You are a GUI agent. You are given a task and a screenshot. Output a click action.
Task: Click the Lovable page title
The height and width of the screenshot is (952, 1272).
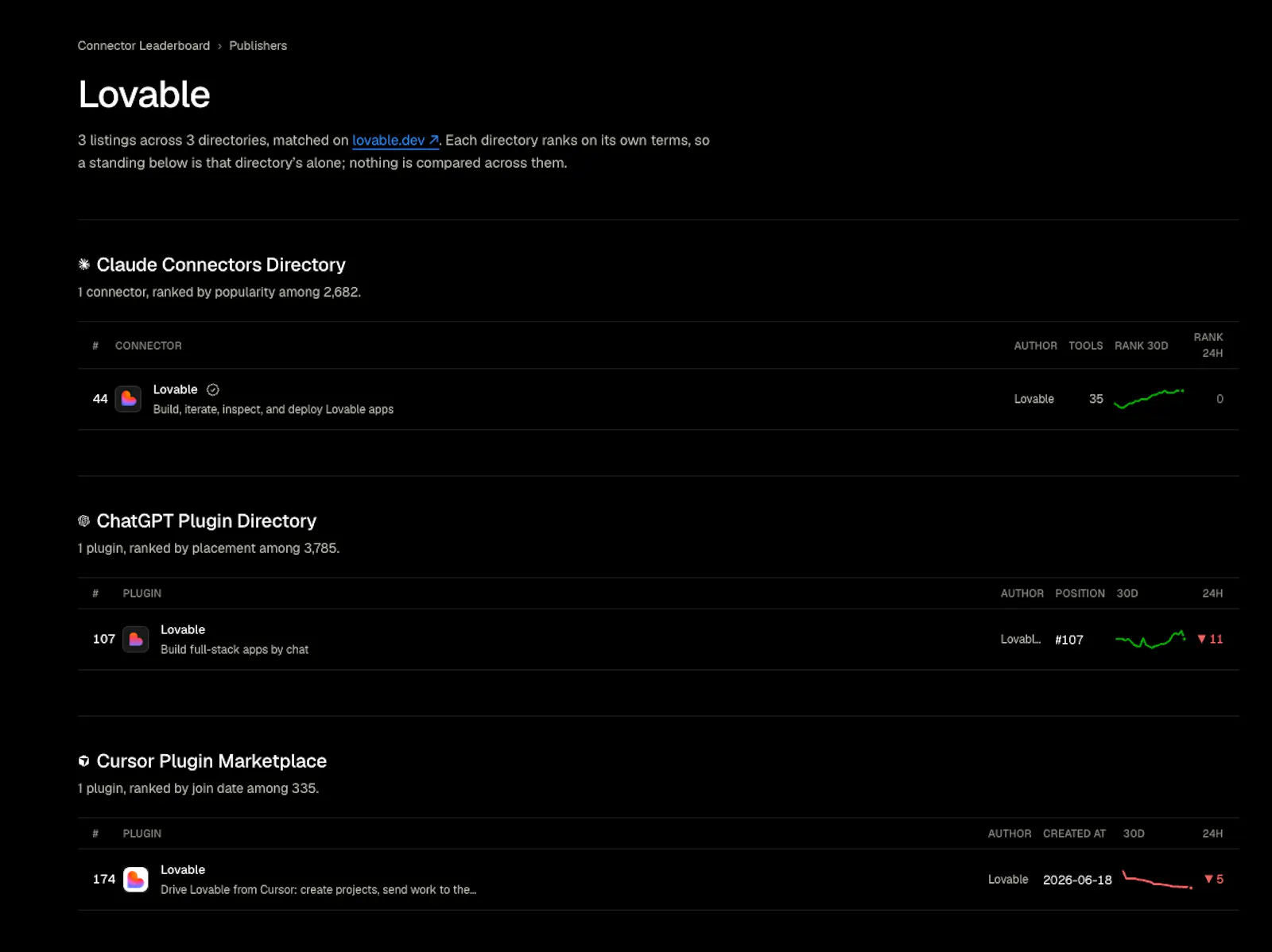pos(144,95)
